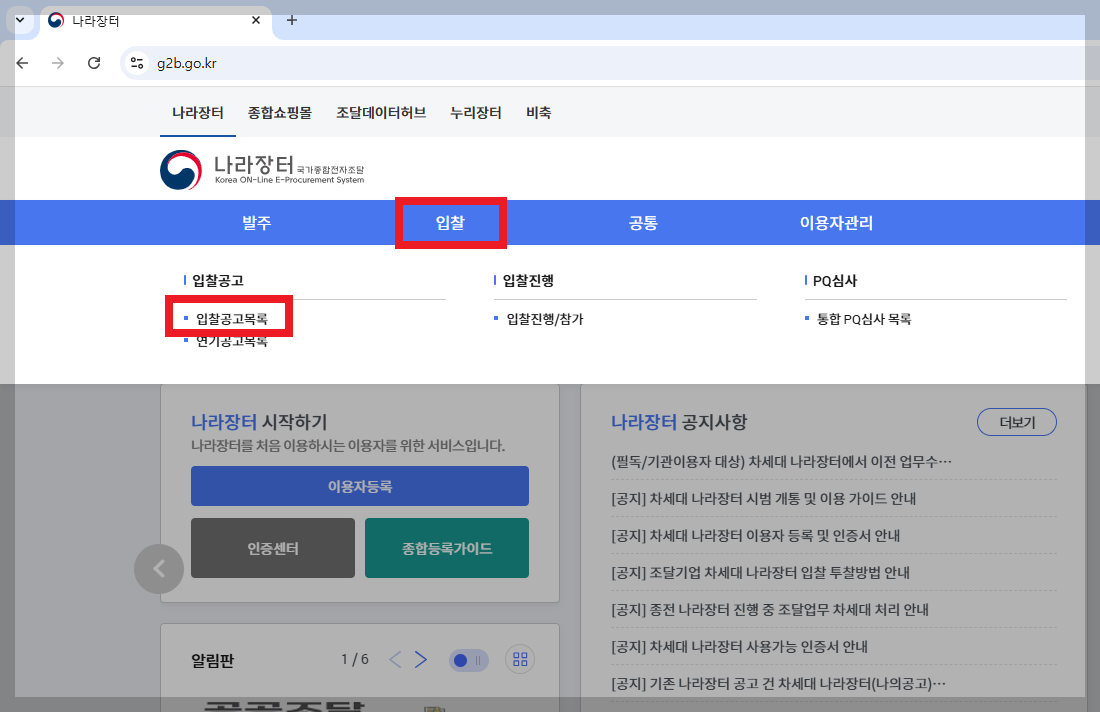Image resolution: width=1100 pixels, height=712 pixels.
Task: Open 입찰공고목록 submenu link
Action: tap(232, 319)
